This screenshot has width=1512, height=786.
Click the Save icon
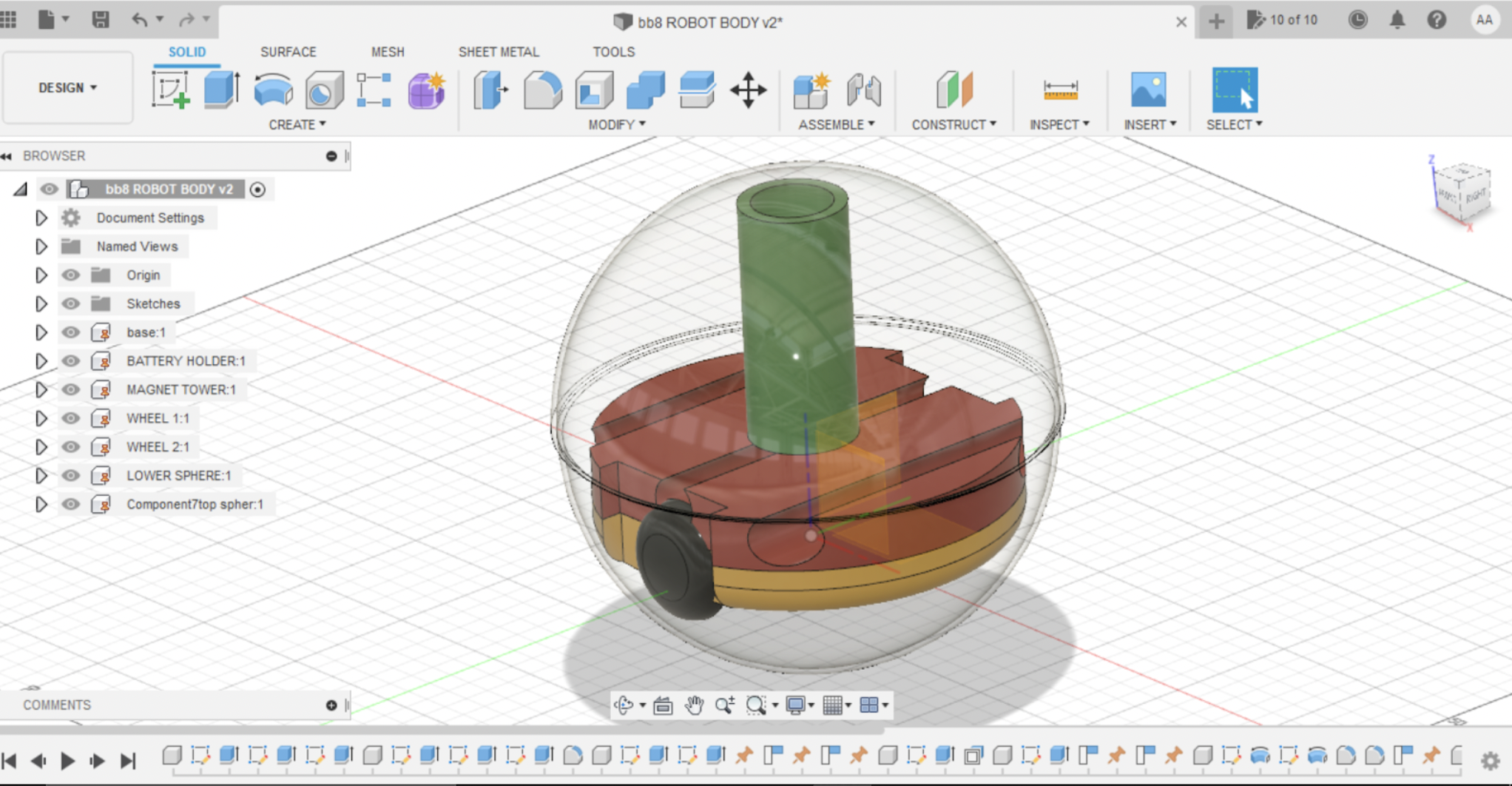coord(101,20)
